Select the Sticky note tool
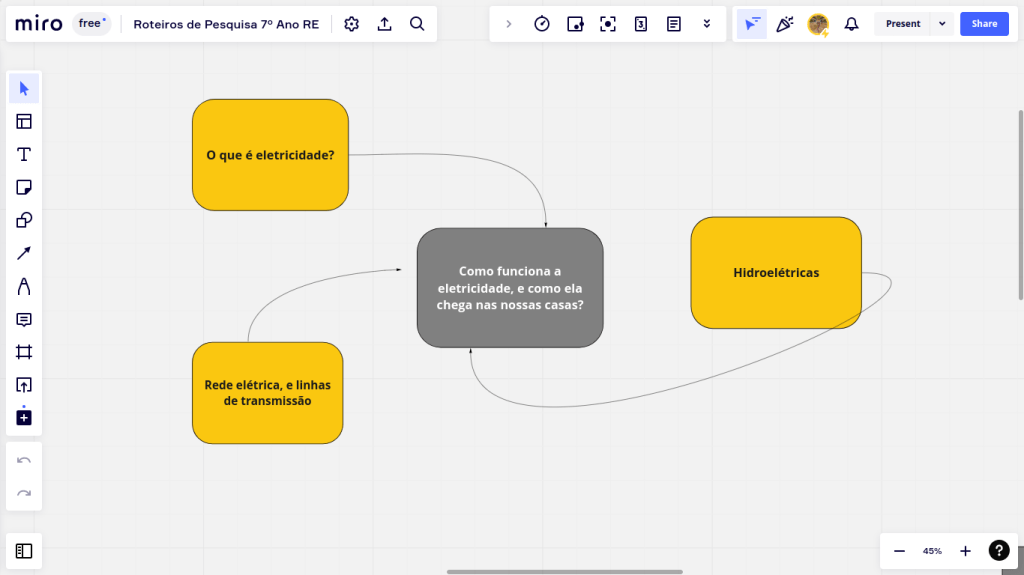Screen dimensions: 1024x575 click(x=24, y=187)
